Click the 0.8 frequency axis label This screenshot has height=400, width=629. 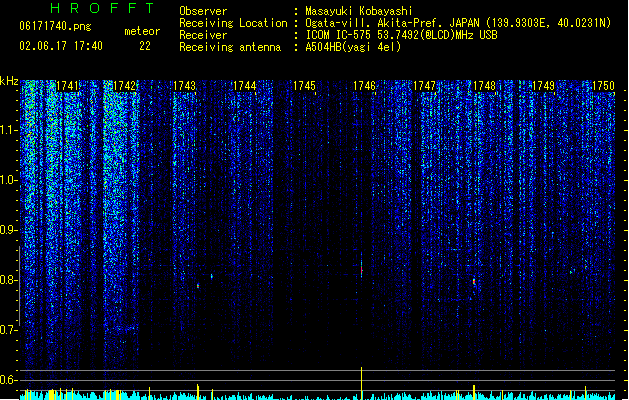8,280
